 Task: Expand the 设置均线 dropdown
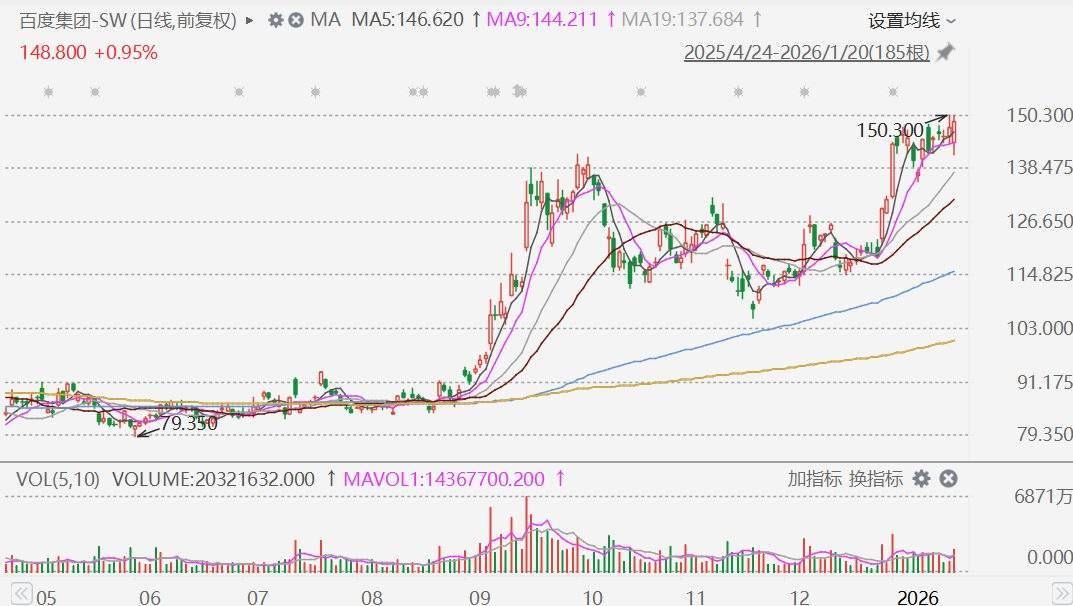(911, 20)
